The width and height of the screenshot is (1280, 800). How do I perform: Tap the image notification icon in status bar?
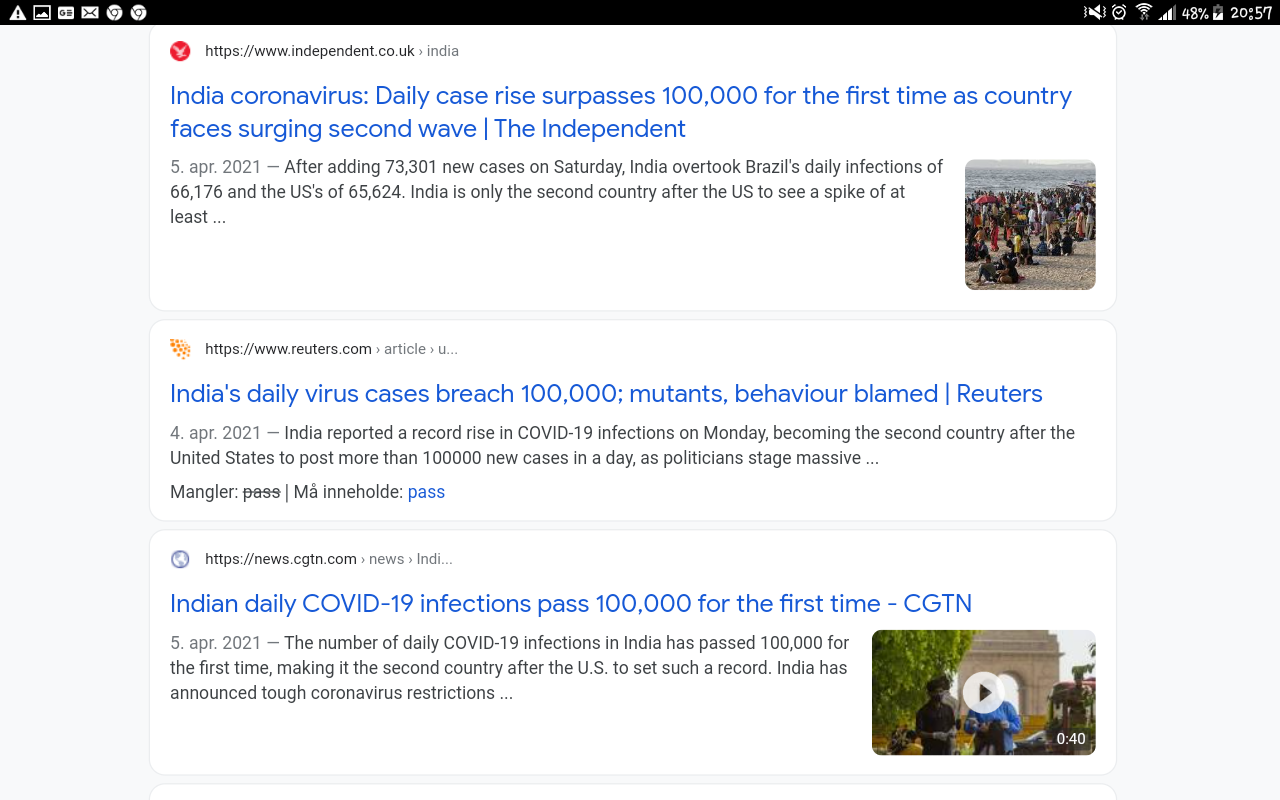click(x=42, y=12)
